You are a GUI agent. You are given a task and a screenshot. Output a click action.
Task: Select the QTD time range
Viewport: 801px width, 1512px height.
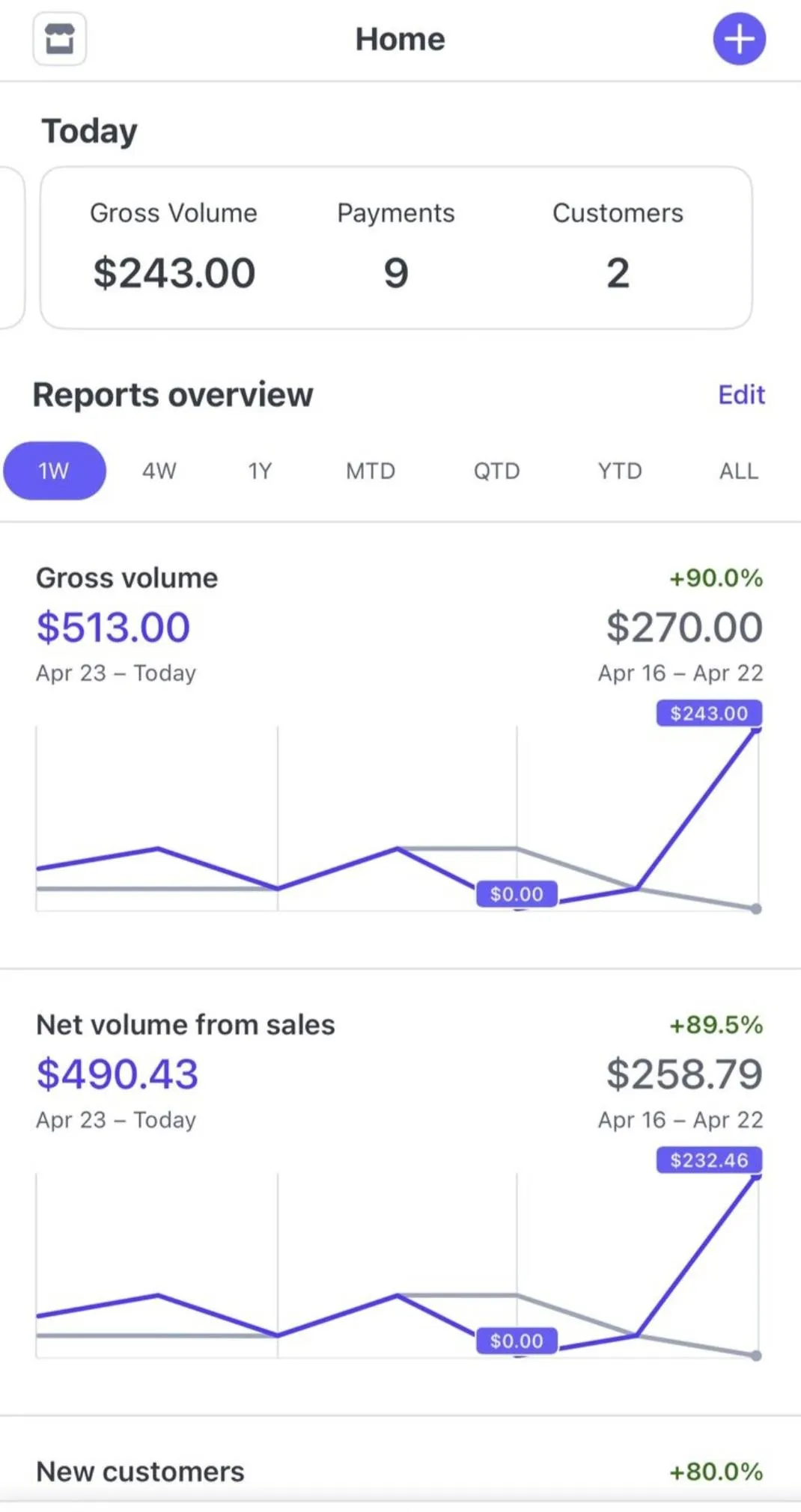[496, 471]
